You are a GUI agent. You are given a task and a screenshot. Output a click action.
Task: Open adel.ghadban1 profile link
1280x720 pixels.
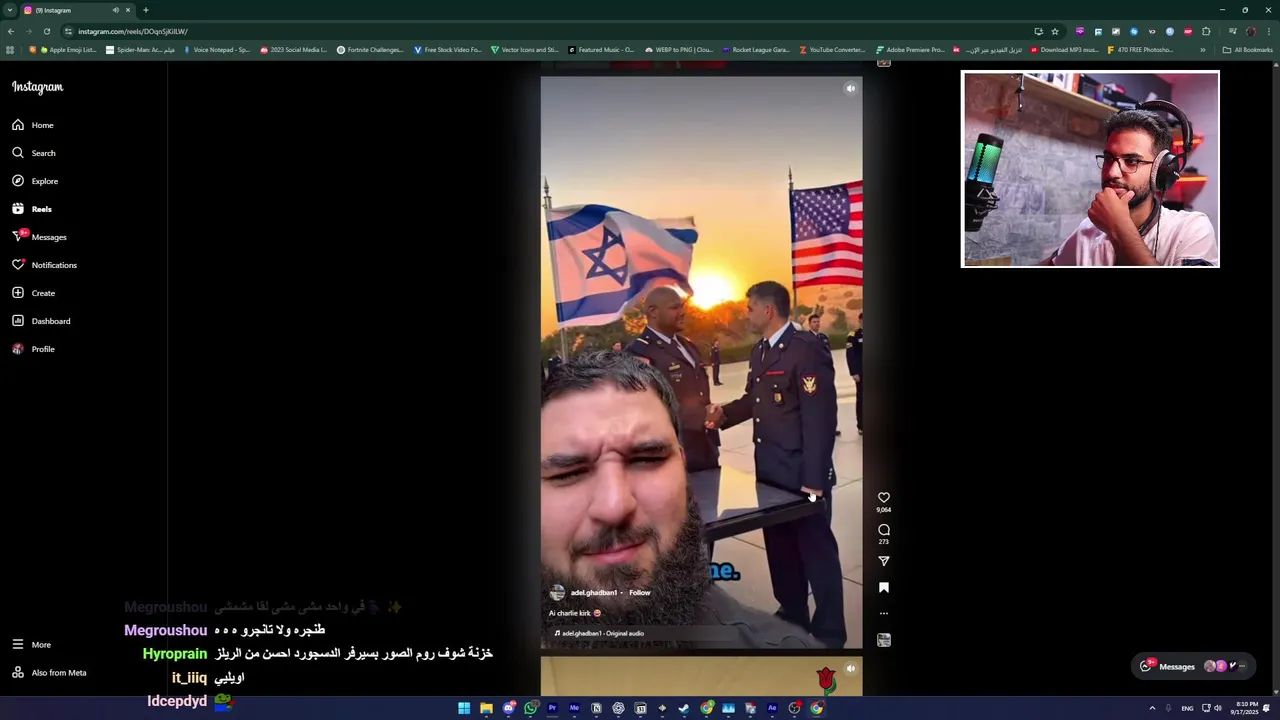click(594, 593)
